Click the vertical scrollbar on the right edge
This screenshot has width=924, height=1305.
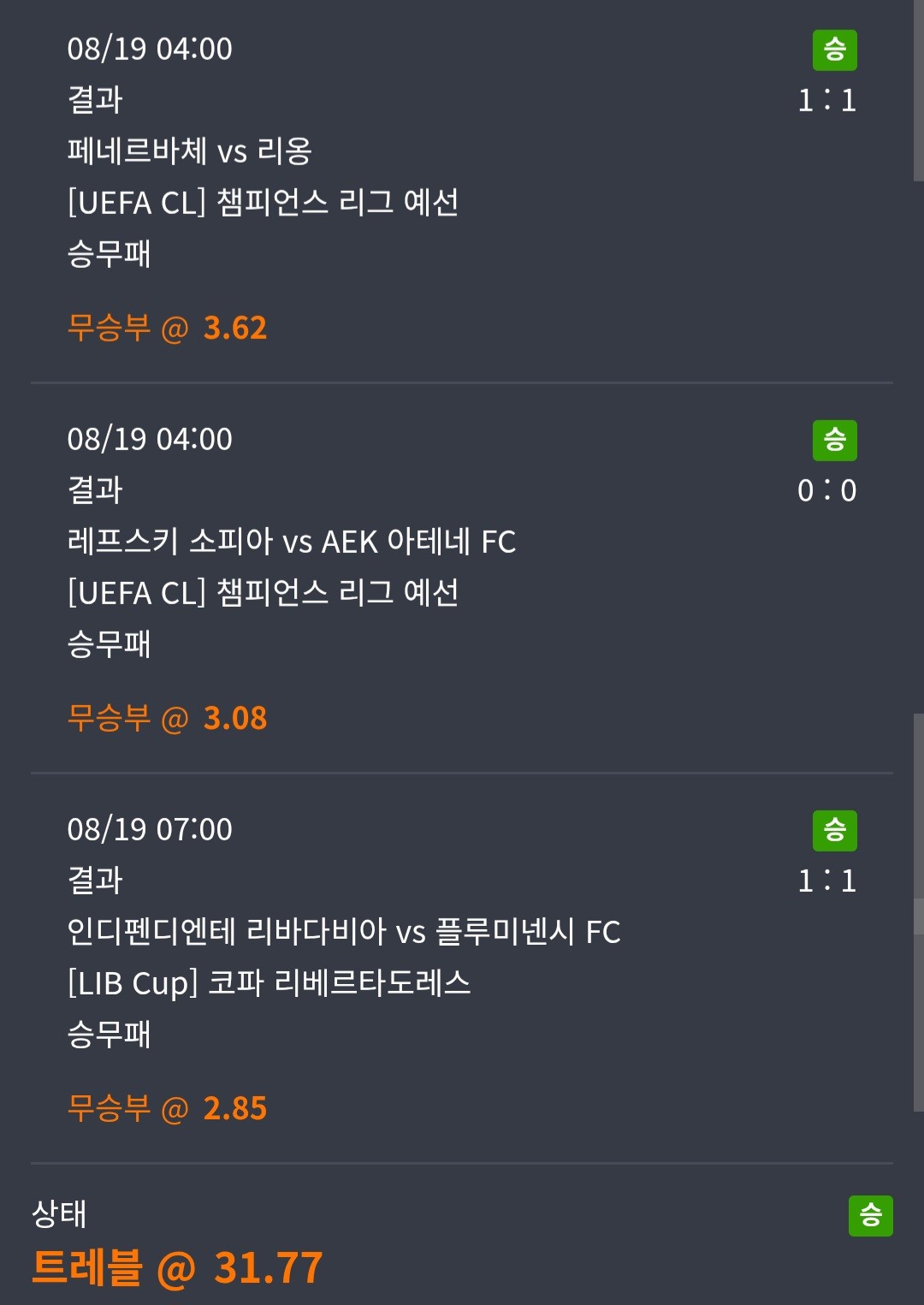click(x=918, y=912)
